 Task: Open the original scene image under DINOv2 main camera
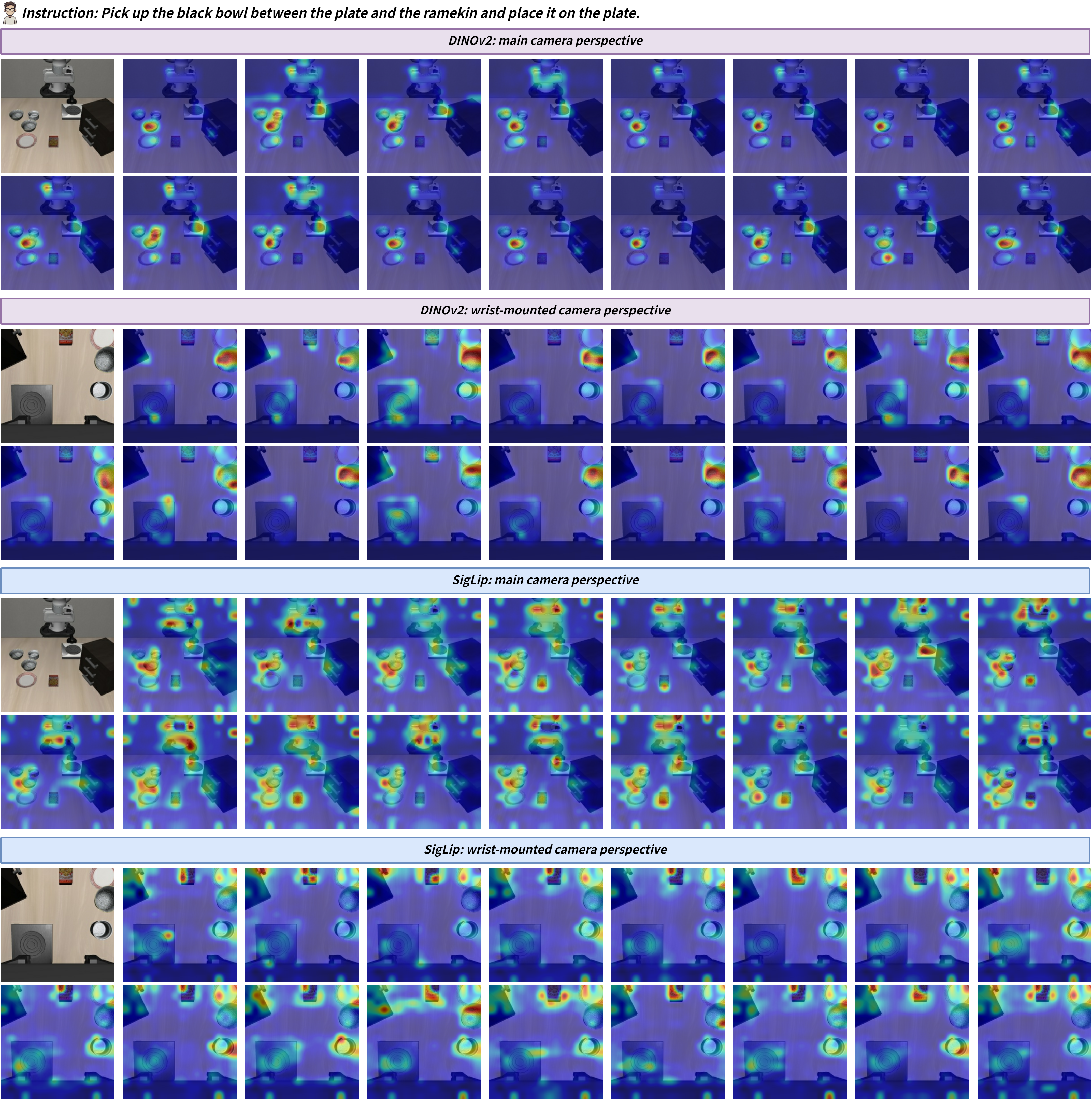[58, 116]
